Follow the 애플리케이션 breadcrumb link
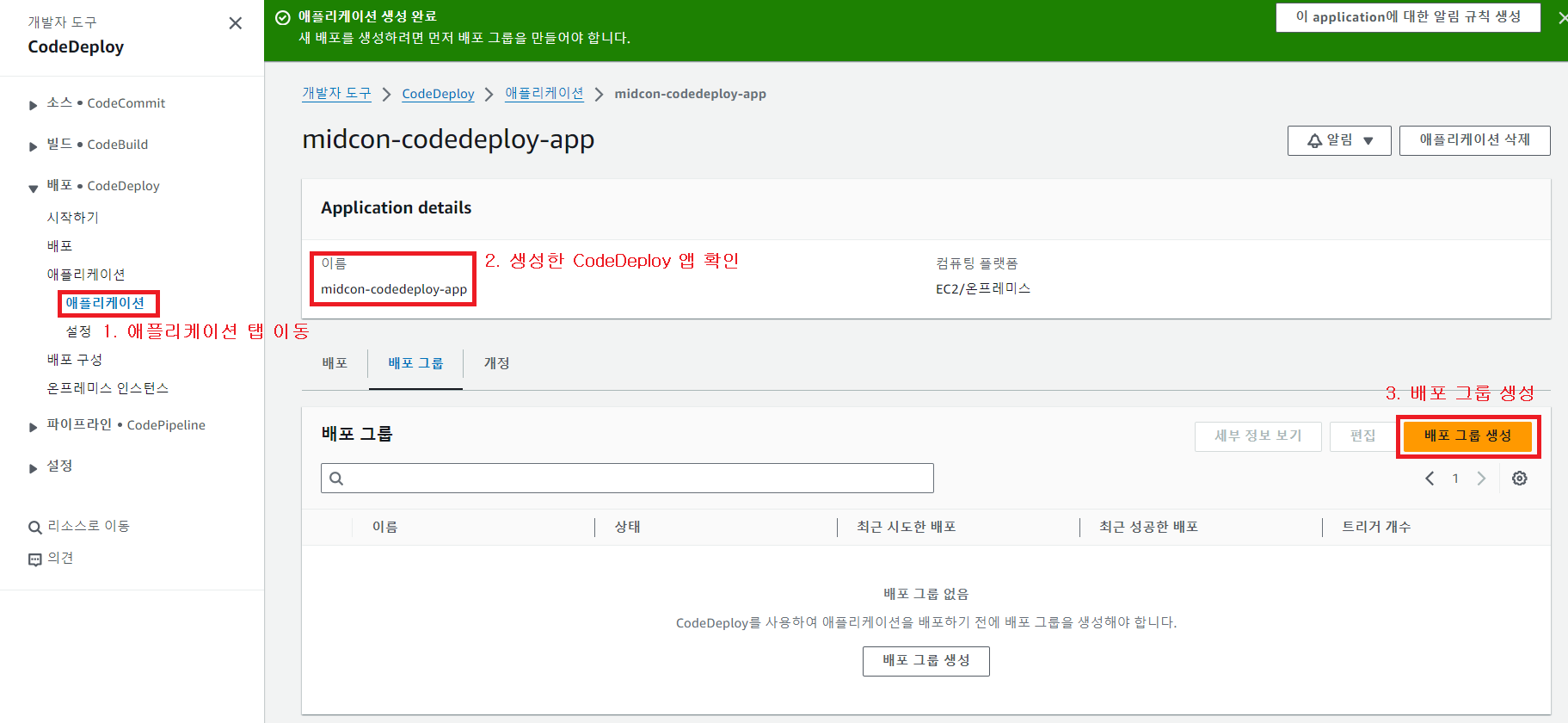Image resolution: width=1568 pixels, height=723 pixels. [x=544, y=94]
